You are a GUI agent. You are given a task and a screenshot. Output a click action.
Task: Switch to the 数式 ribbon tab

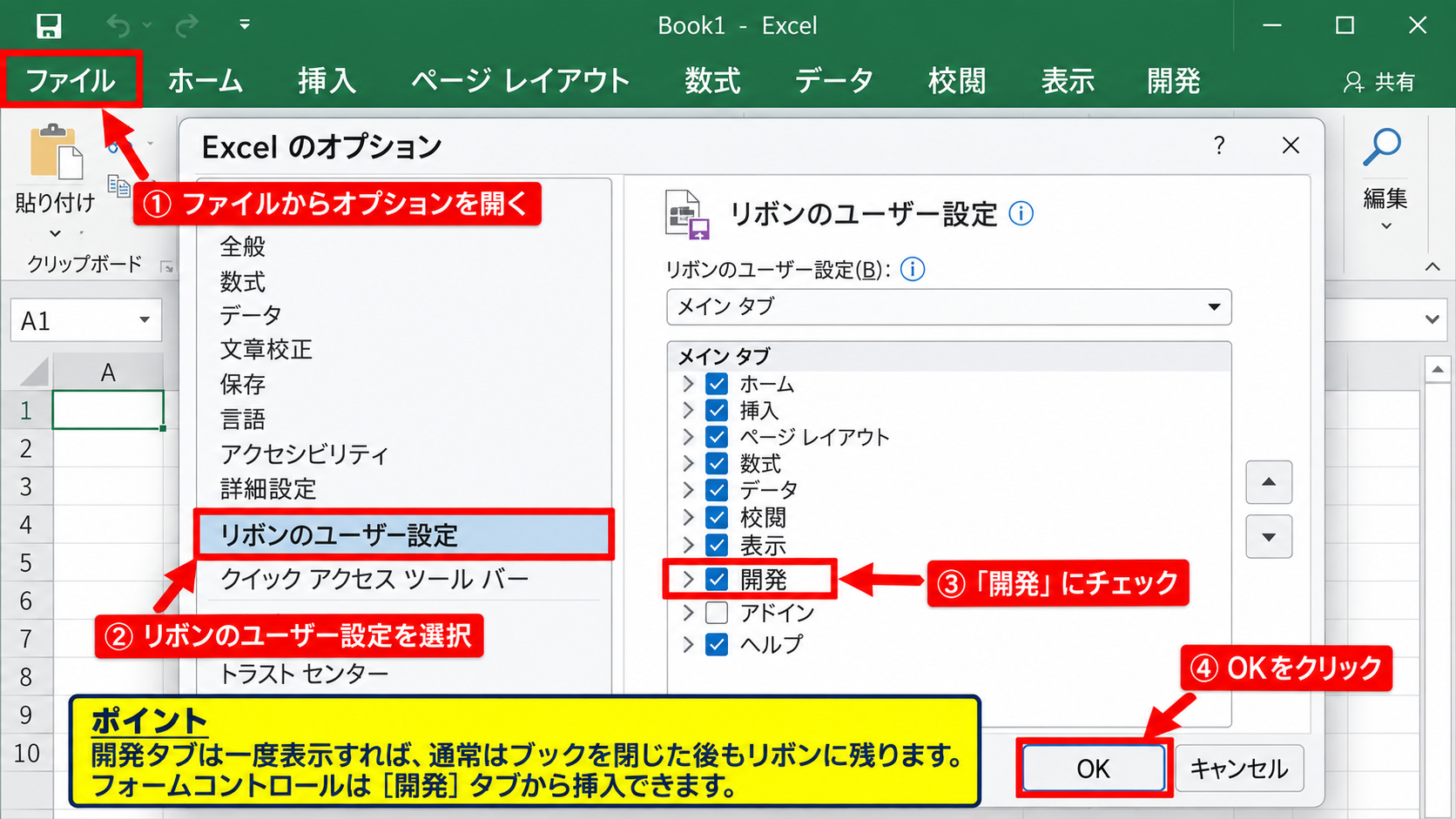[x=712, y=81]
